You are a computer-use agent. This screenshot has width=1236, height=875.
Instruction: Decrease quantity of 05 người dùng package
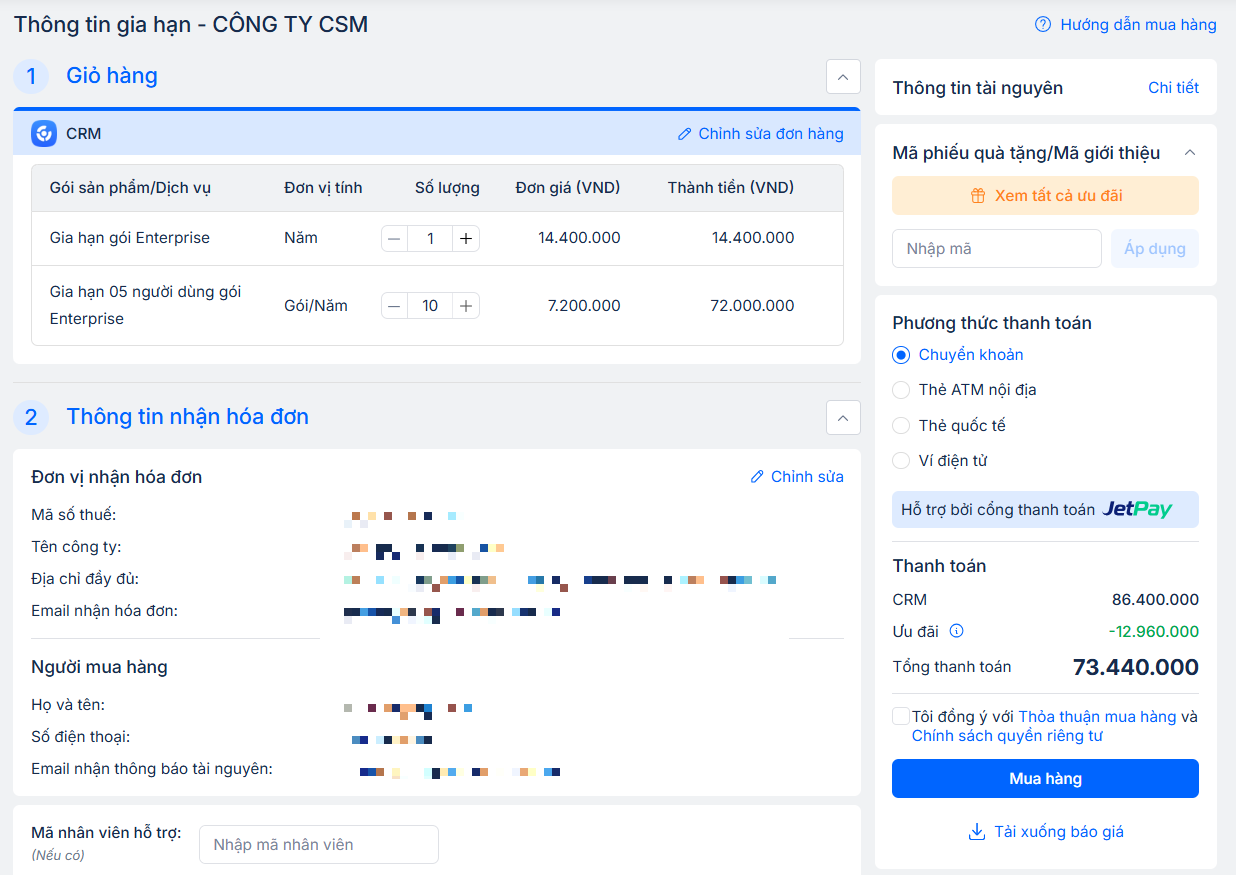coord(395,306)
